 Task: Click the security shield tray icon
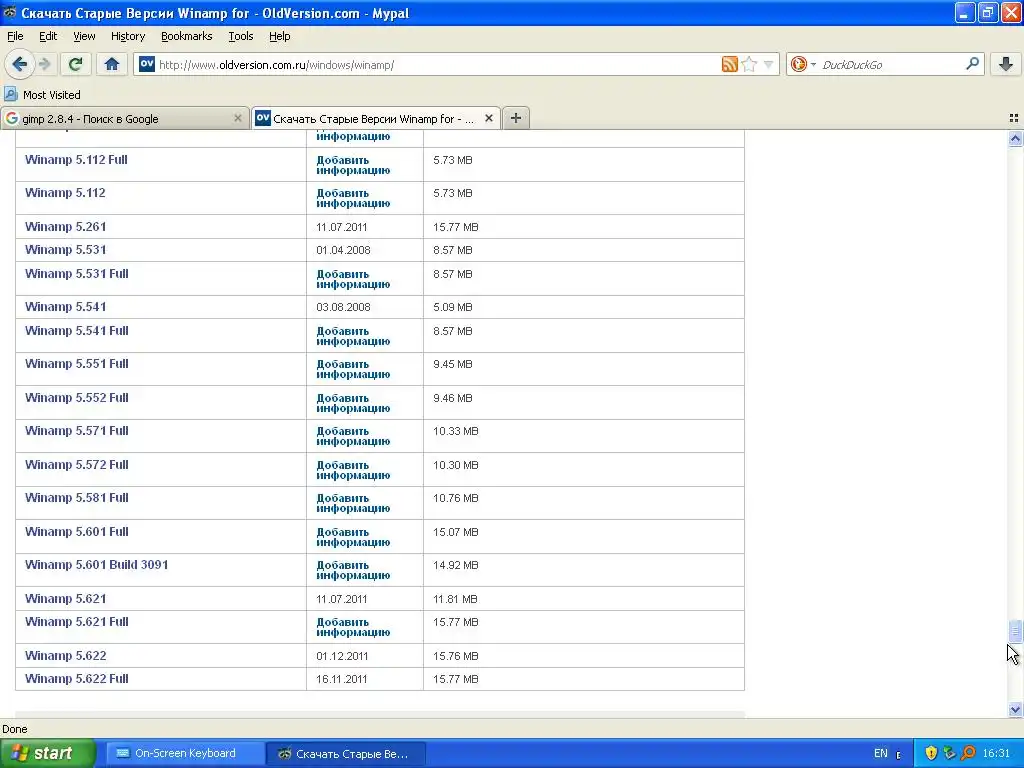coord(931,753)
